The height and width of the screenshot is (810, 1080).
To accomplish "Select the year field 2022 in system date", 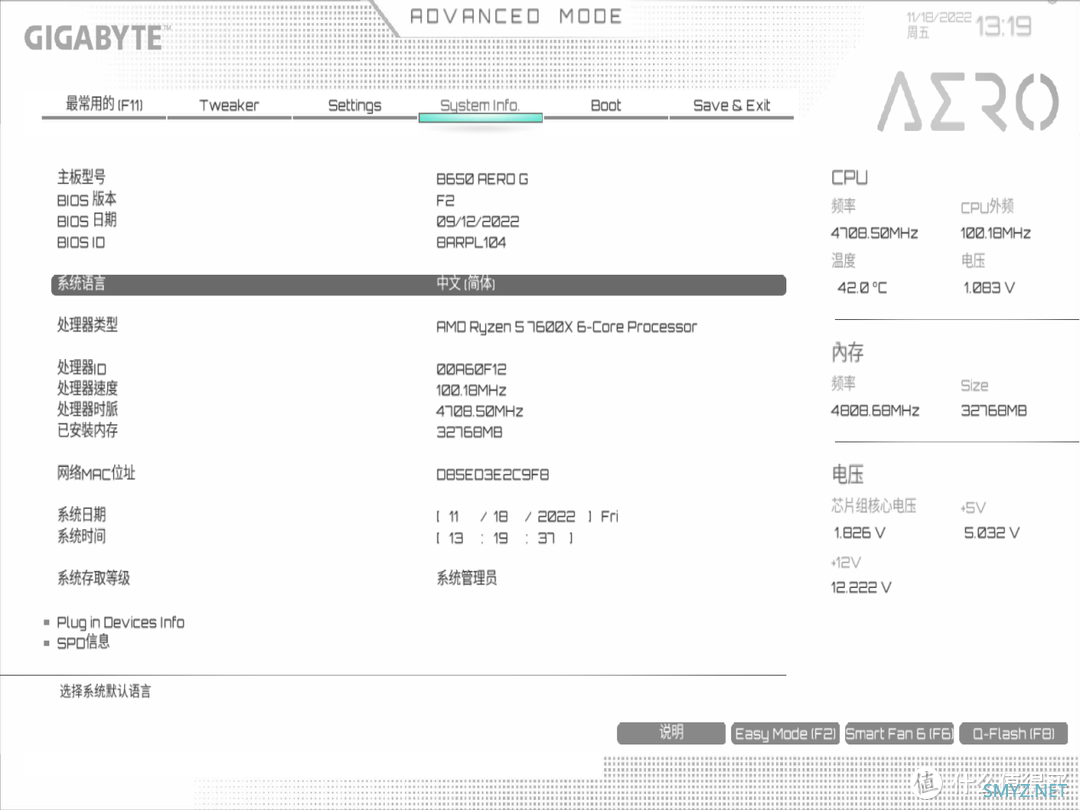I will 556,516.
